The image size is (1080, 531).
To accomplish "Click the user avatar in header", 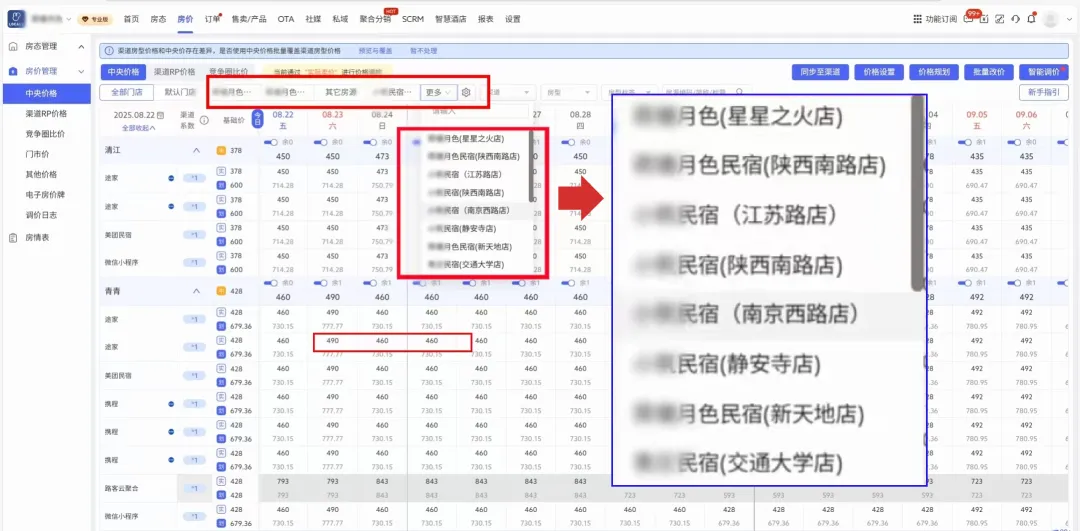I will pos(1050,19).
